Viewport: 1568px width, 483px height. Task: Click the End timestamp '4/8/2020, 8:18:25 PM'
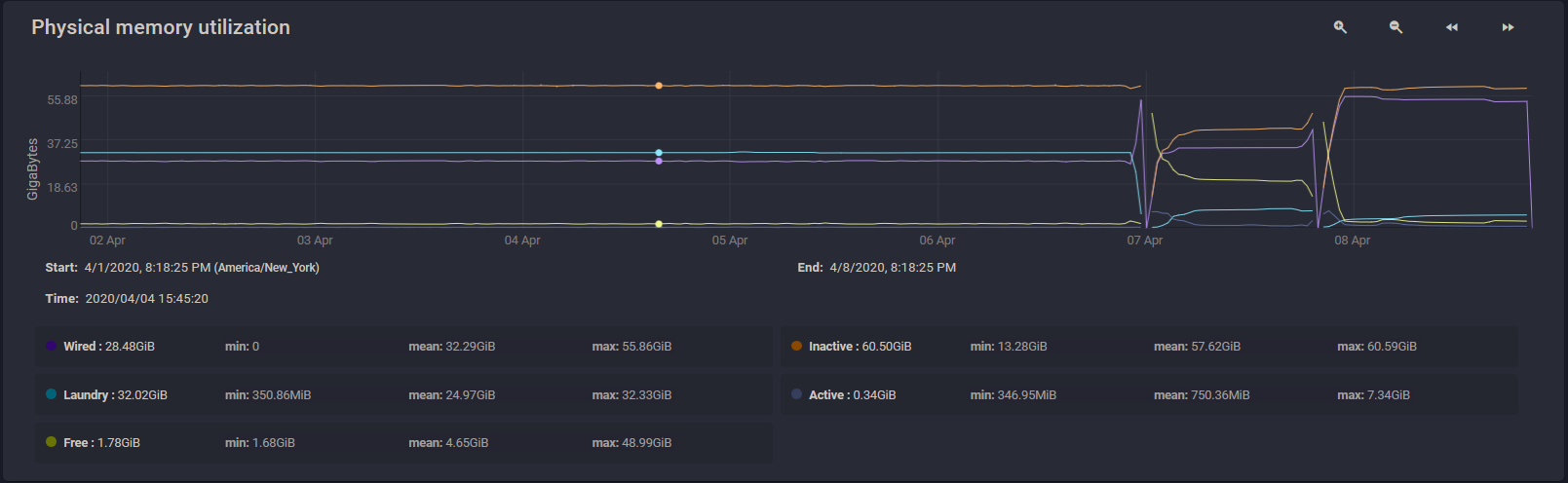tap(893, 268)
